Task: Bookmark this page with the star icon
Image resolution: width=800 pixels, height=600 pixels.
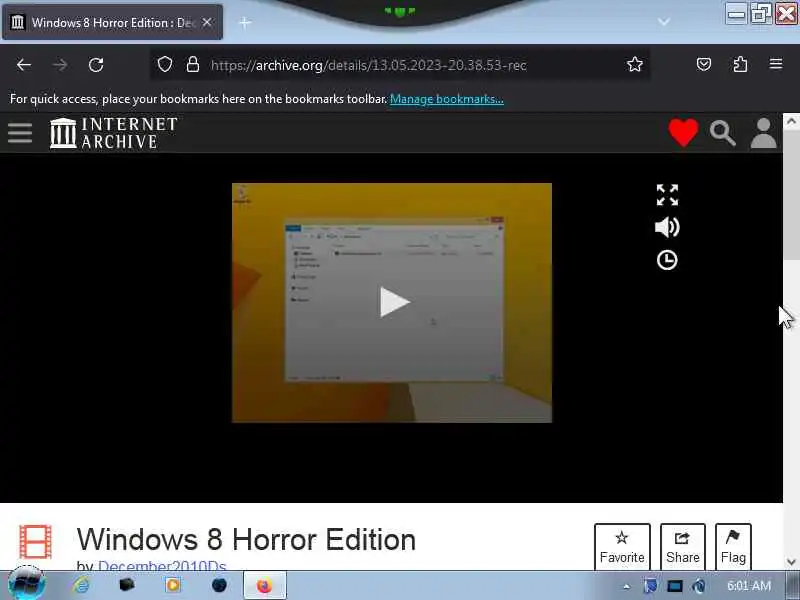Action: coord(635,64)
